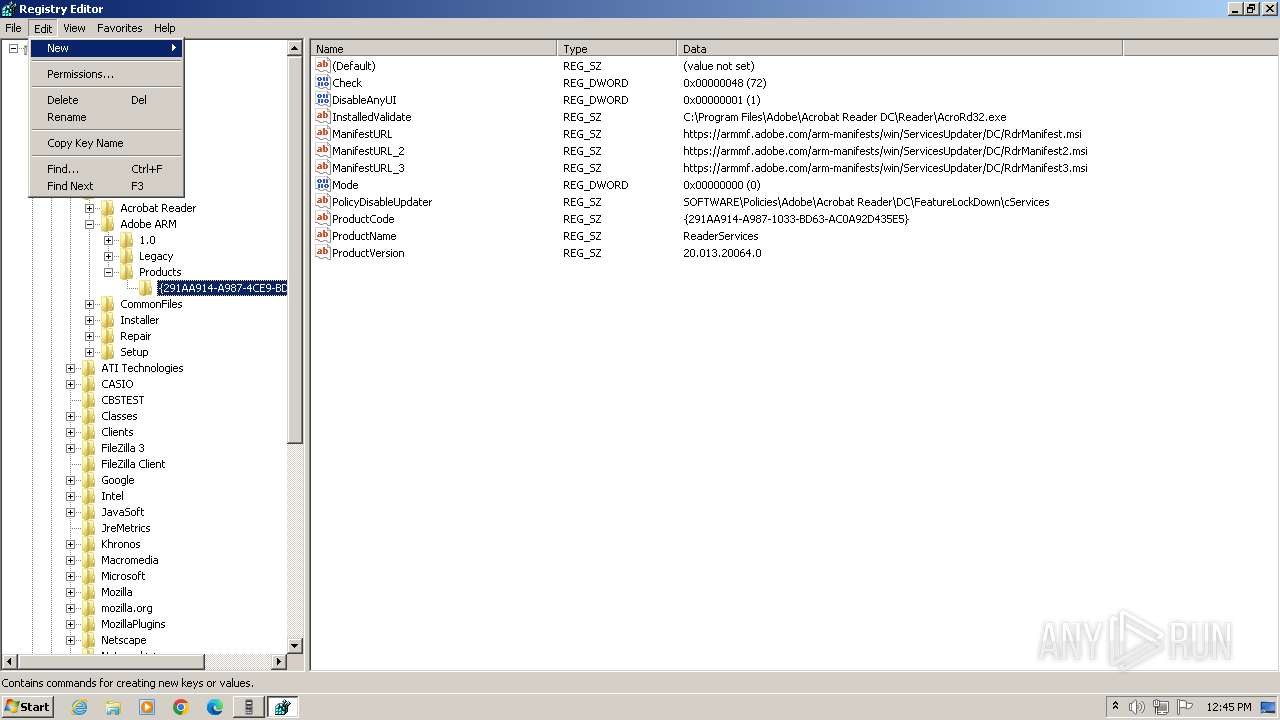
Task: Select the MozillaPlugins key
Action: tap(133, 624)
